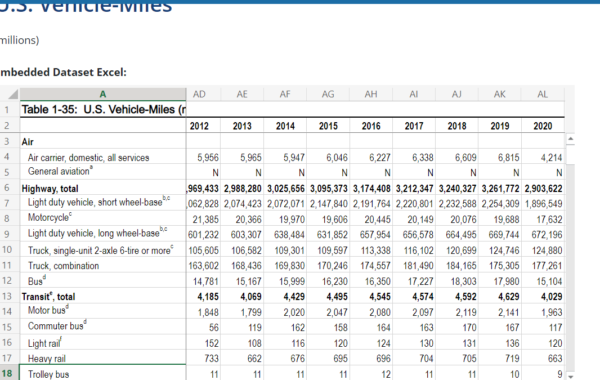This screenshot has width=600, height=380.
Task: Click the 'Motor bus' row label
Action: [48, 310]
